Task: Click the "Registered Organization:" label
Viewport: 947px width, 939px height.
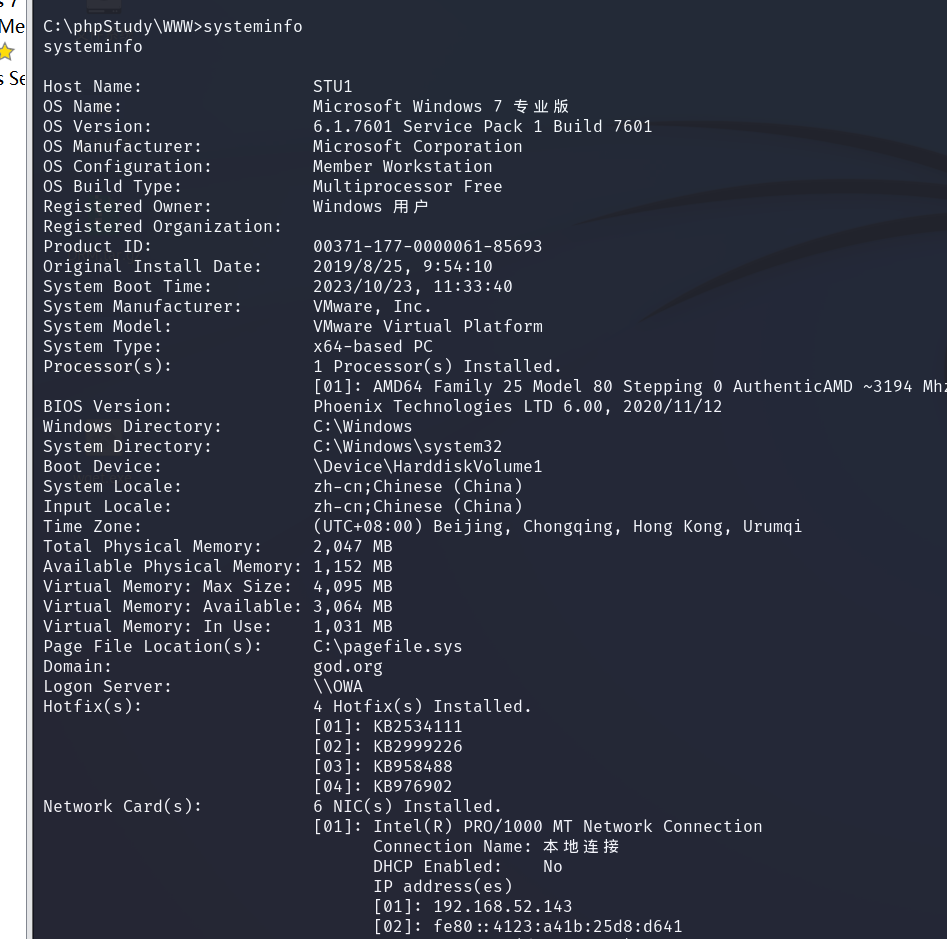Action: (x=162, y=226)
